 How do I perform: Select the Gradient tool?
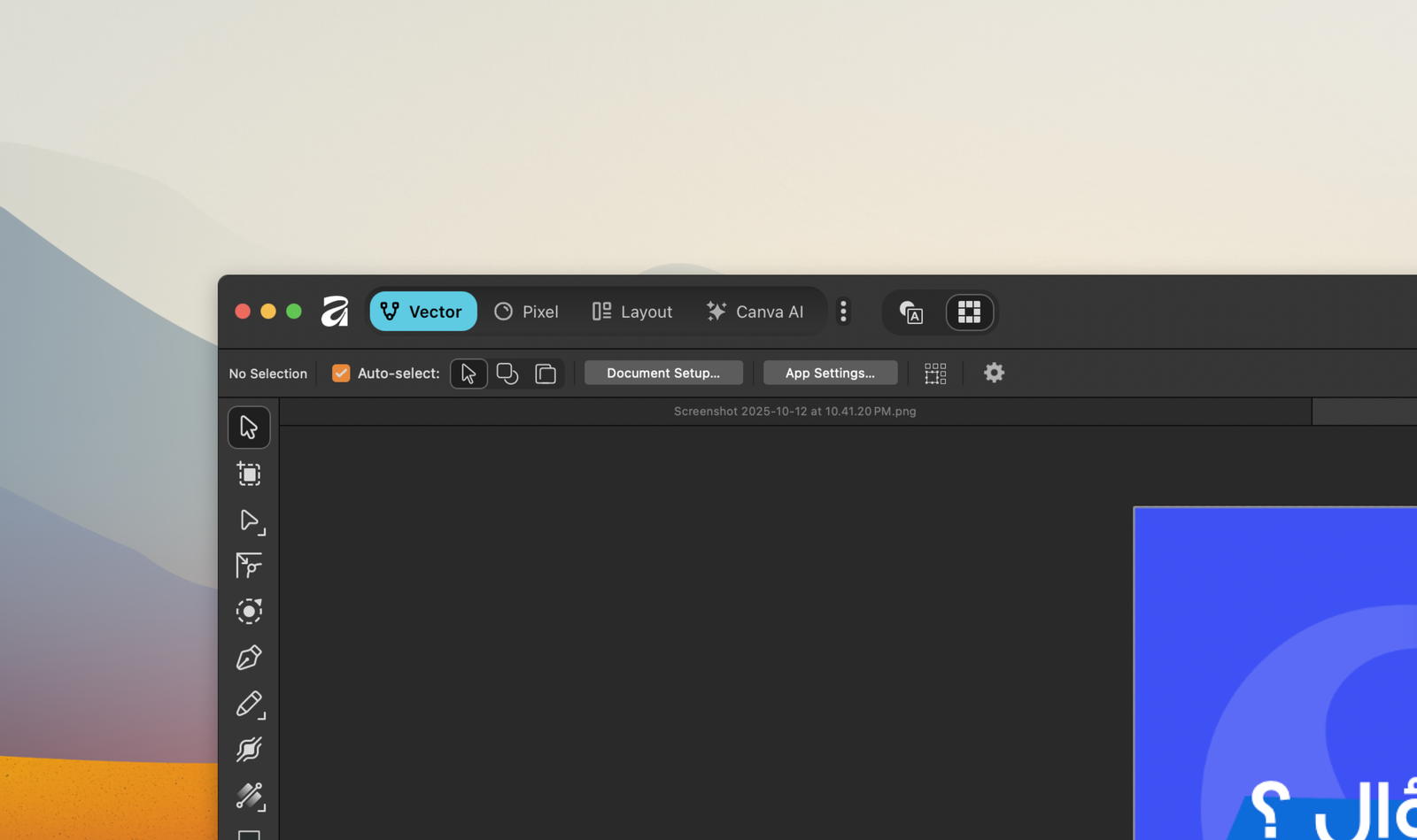point(249,796)
